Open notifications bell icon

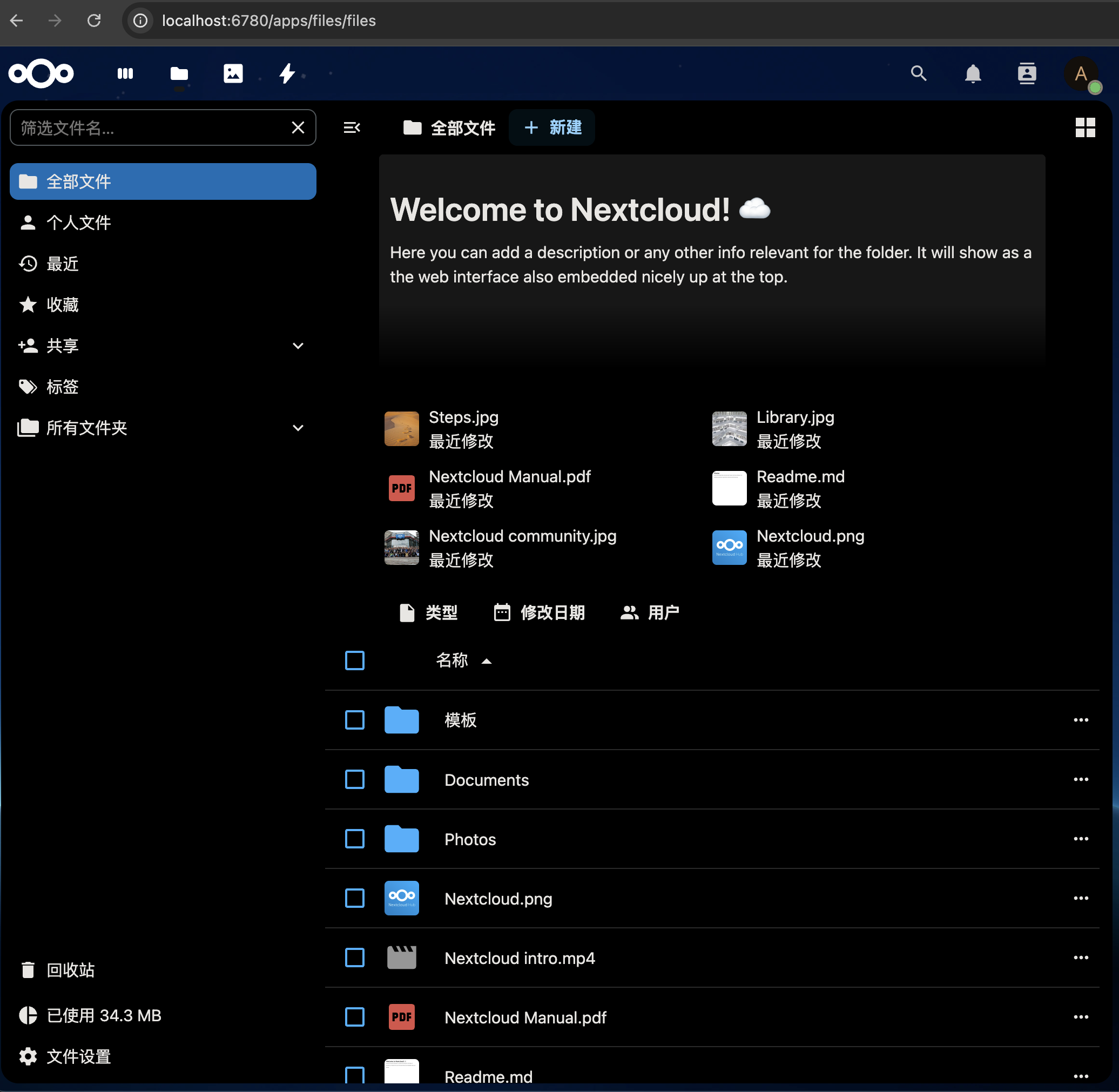tap(973, 73)
